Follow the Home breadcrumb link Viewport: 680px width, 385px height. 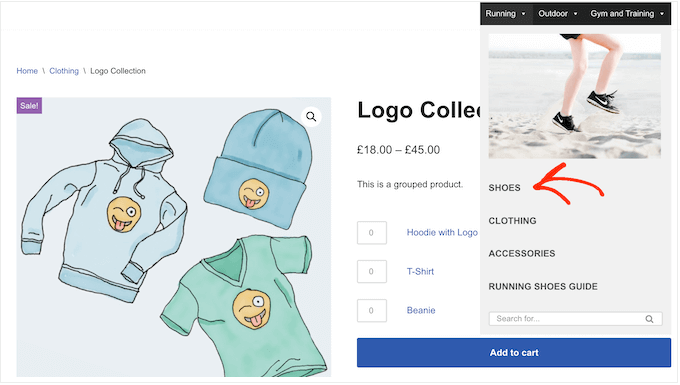[27, 71]
